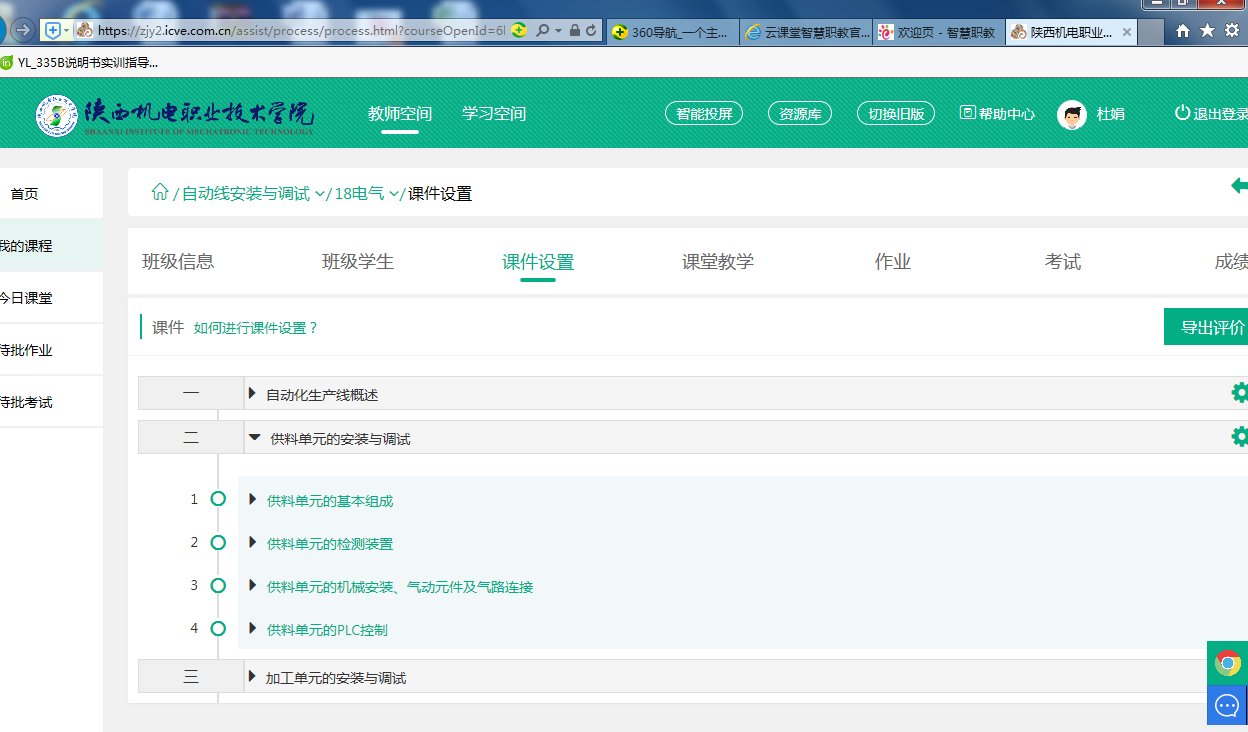Open 自动线安装与调试 breadcrumb dropdown
Viewport: 1248px width, 732px height.
[320, 194]
